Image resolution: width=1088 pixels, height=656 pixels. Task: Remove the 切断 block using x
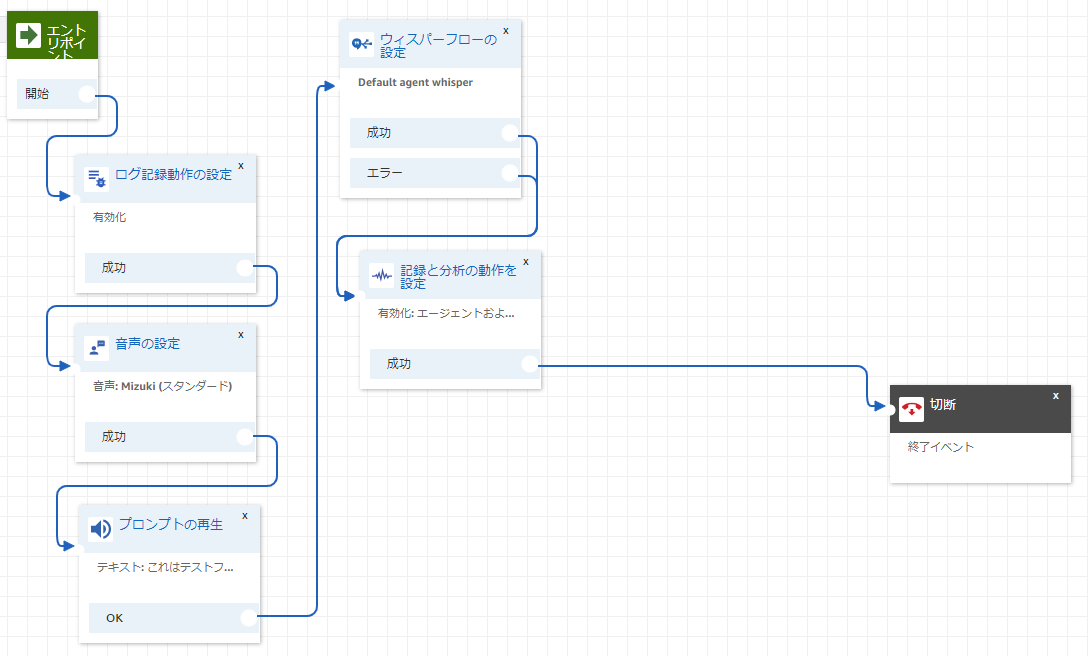[x=1056, y=396]
